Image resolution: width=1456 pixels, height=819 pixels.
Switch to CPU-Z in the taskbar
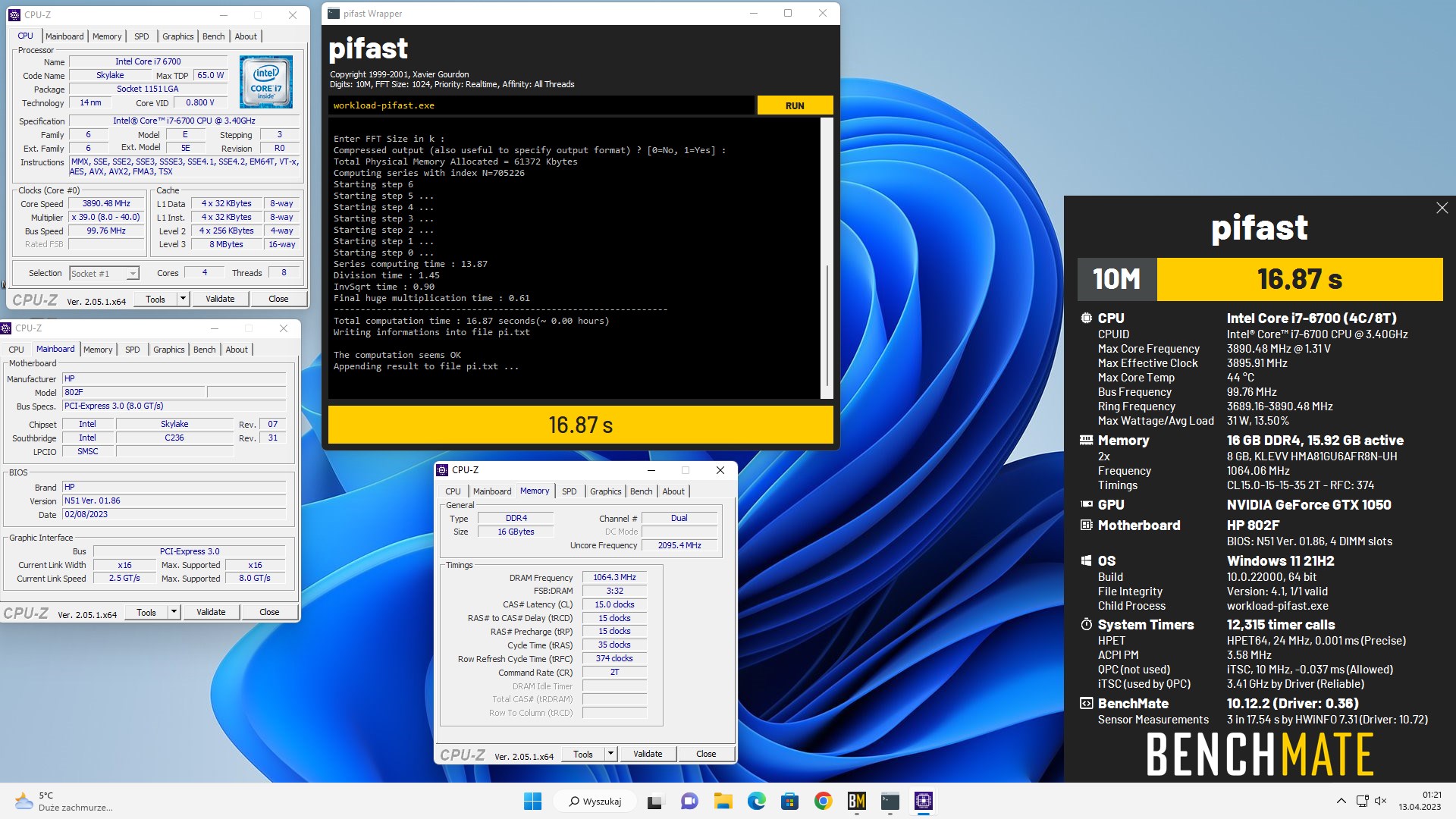pyautogui.click(x=923, y=801)
